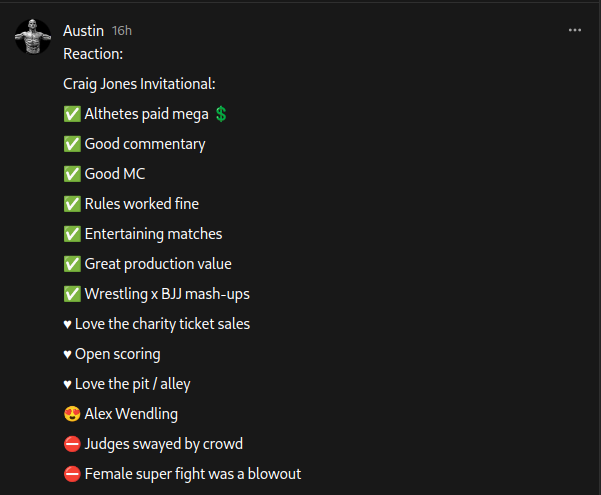Click Austin's profile avatar
601x495 pixels.
tap(33, 36)
